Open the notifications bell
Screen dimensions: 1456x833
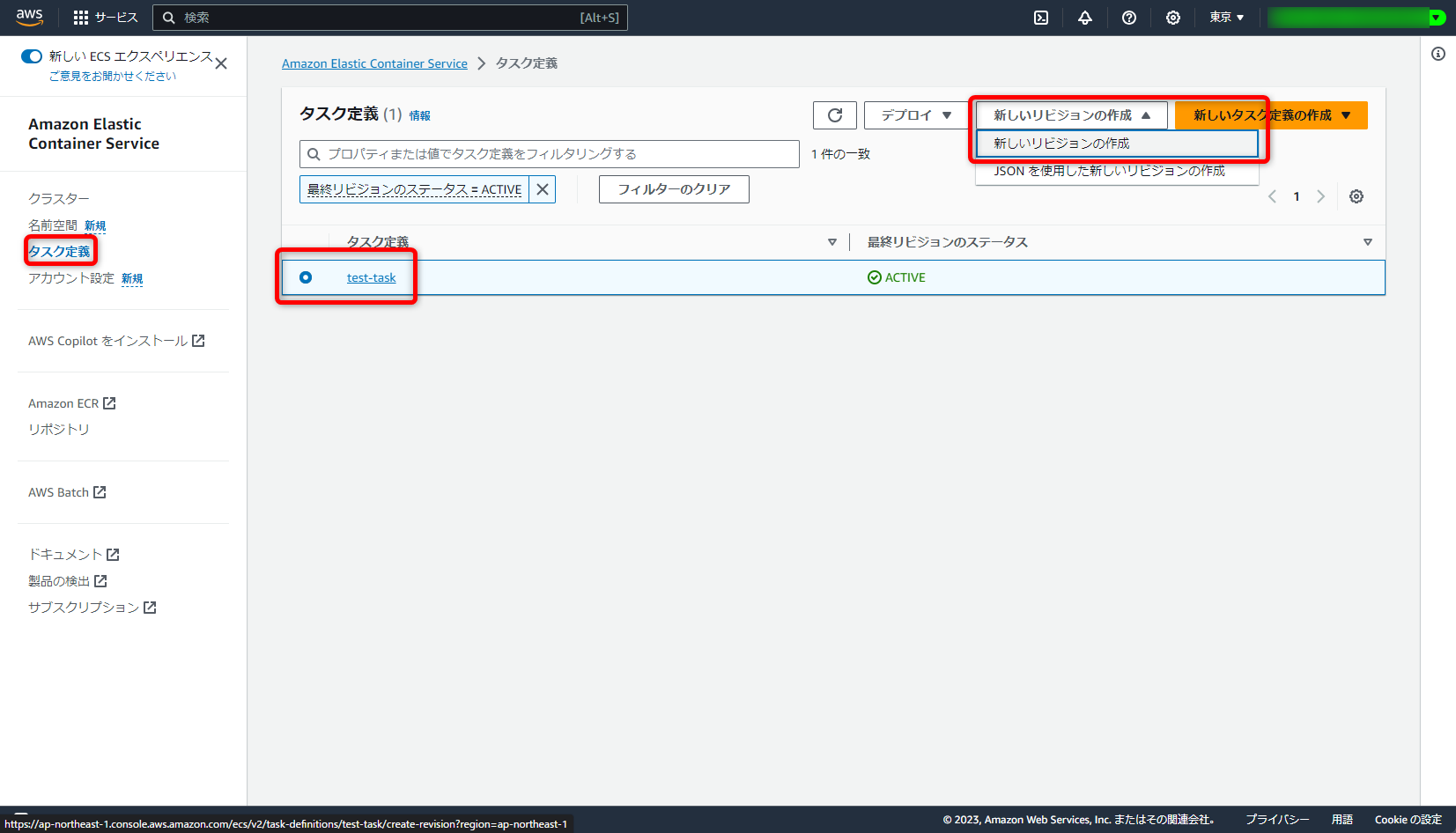pyautogui.click(x=1084, y=17)
